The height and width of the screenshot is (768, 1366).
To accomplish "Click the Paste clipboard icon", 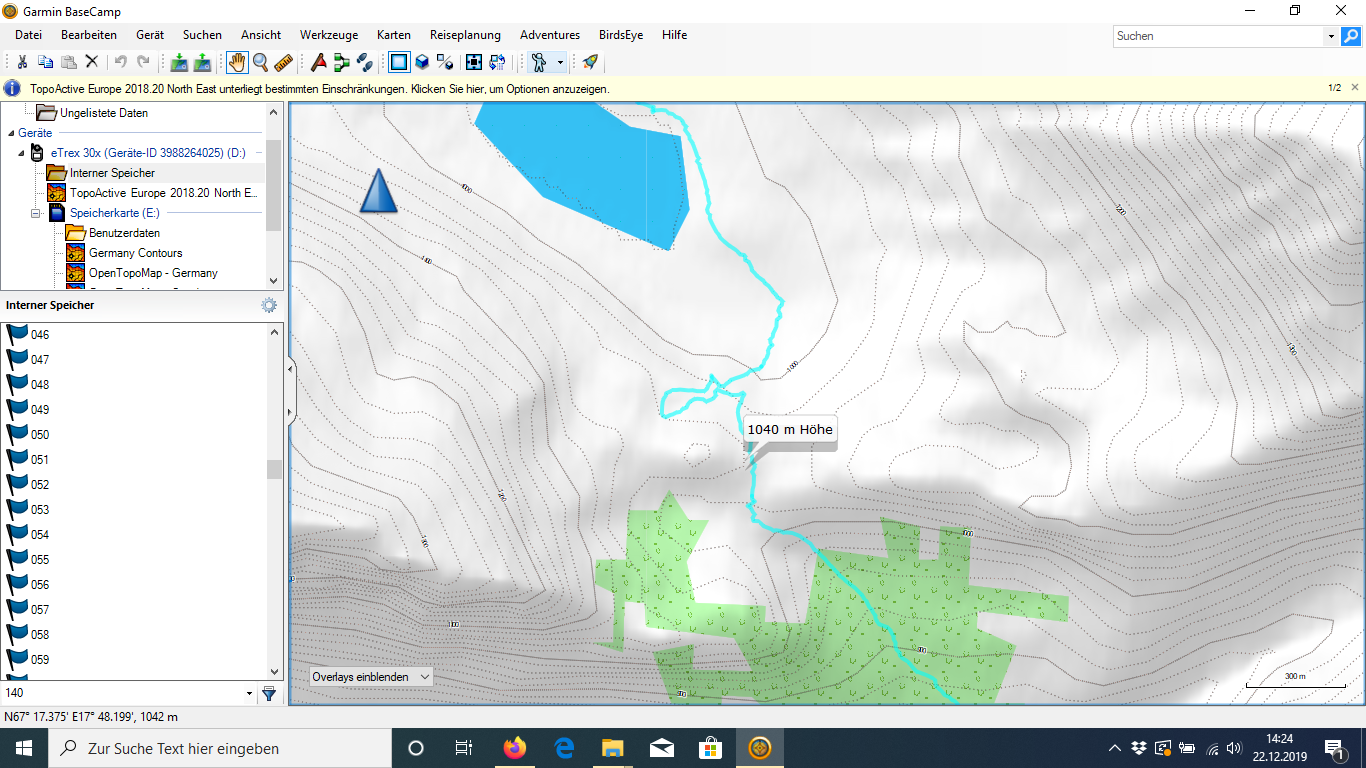I will [x=68, y=62].
